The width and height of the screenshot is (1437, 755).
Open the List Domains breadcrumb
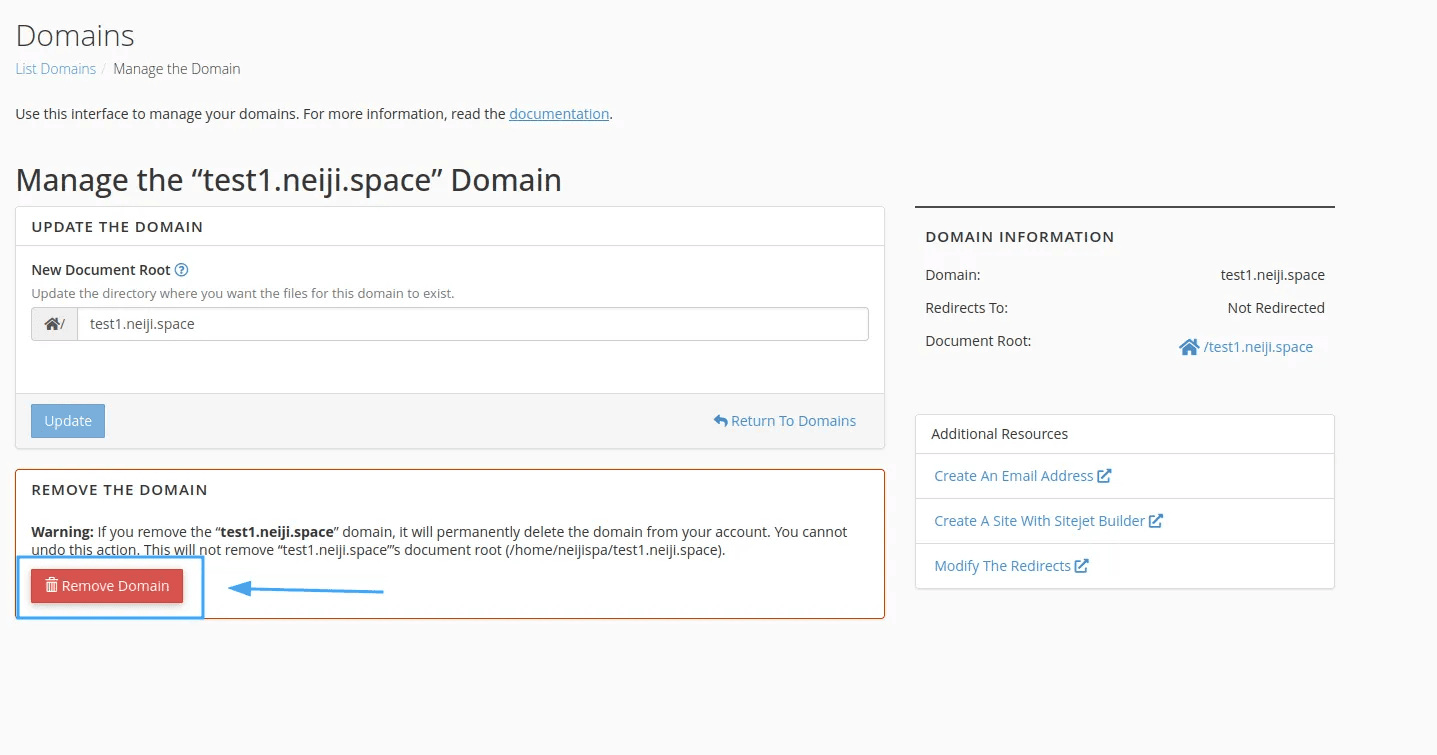click(55, 68)
